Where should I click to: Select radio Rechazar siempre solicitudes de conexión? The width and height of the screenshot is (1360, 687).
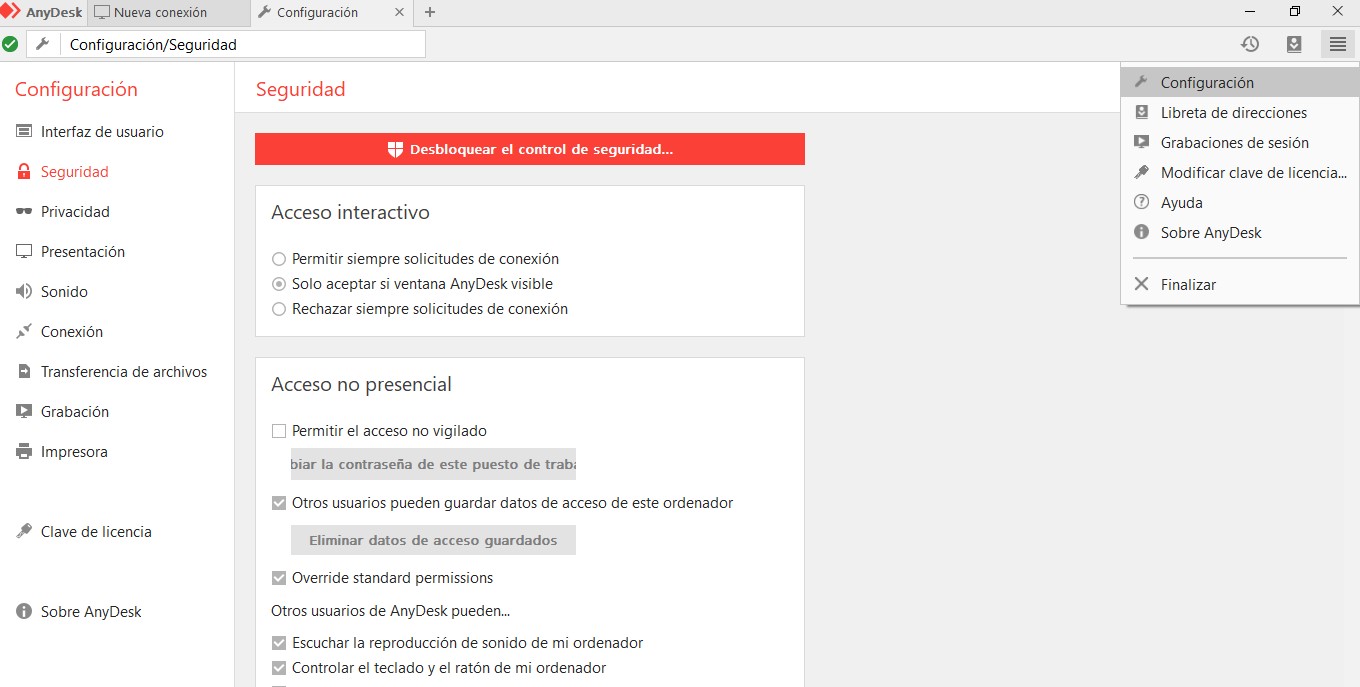pyautogui.click(x=278, y=309)
